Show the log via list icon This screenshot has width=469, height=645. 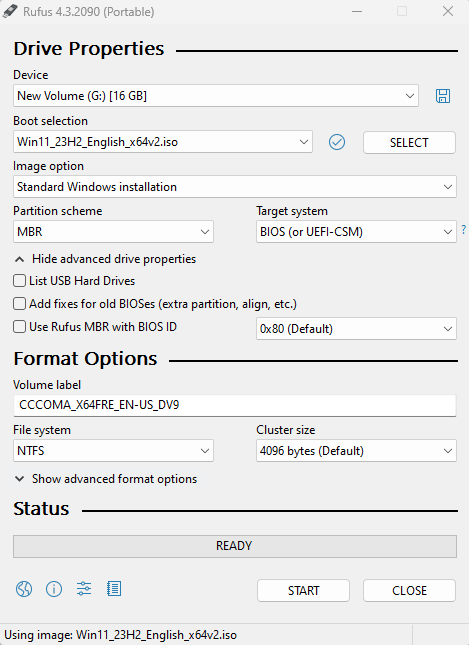114,589
